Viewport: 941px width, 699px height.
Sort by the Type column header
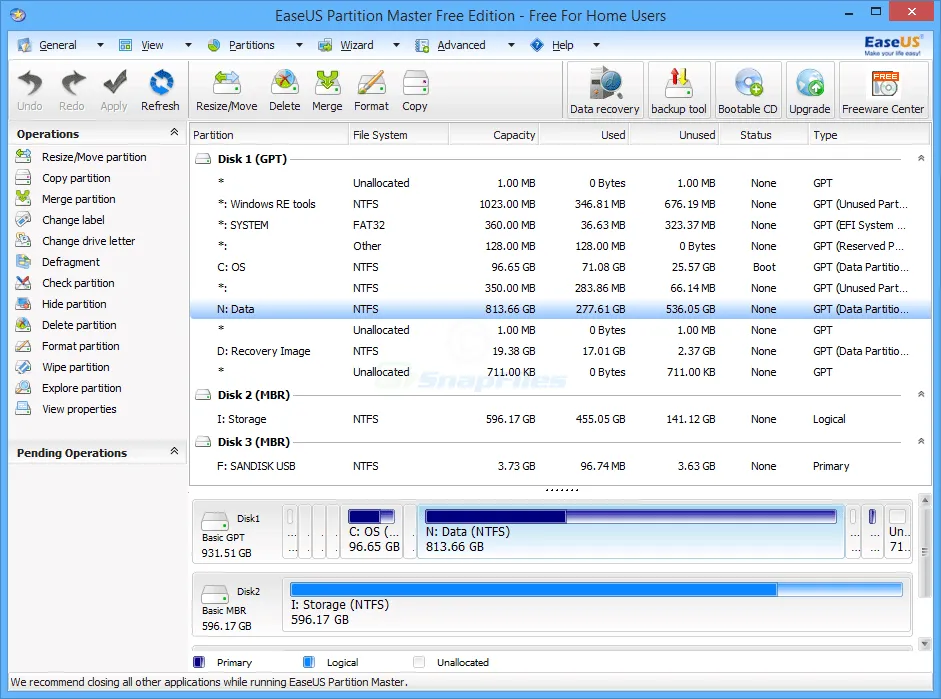[x=869, y=135]
